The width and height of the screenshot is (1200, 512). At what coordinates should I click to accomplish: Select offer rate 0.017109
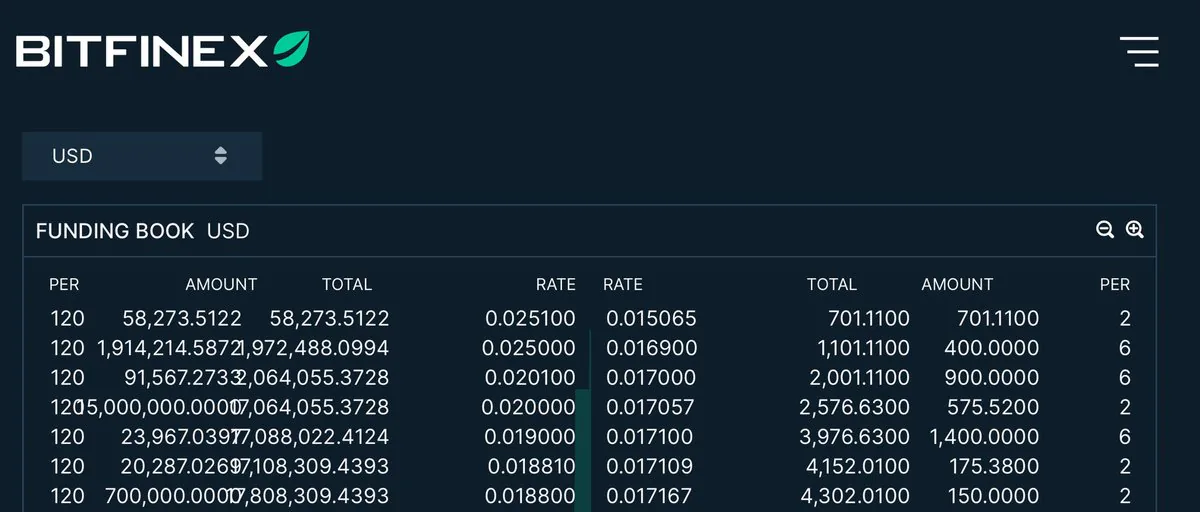[x=650, y=467]
